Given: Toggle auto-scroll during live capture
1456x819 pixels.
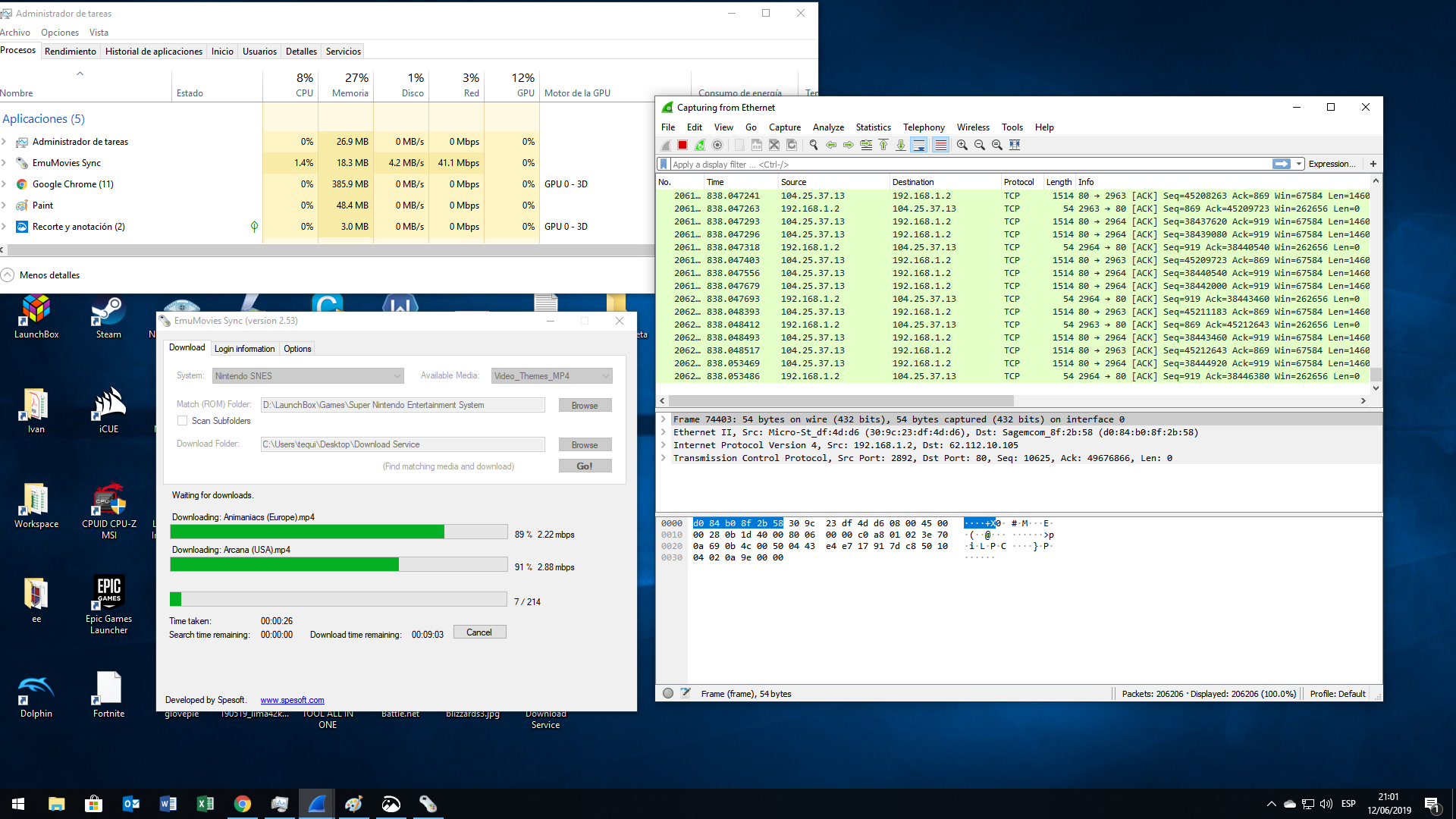Looking at the screenshot, I should [x=919, y=145].
